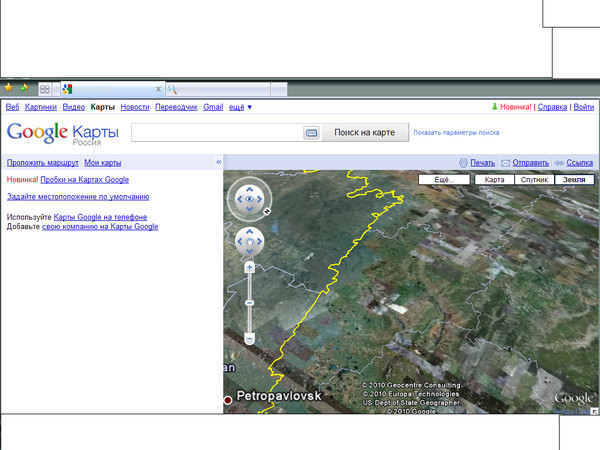Viewport: 600px width, 450px height.
Task: Click the corner overview map toggle arrow
Action: 594,411
